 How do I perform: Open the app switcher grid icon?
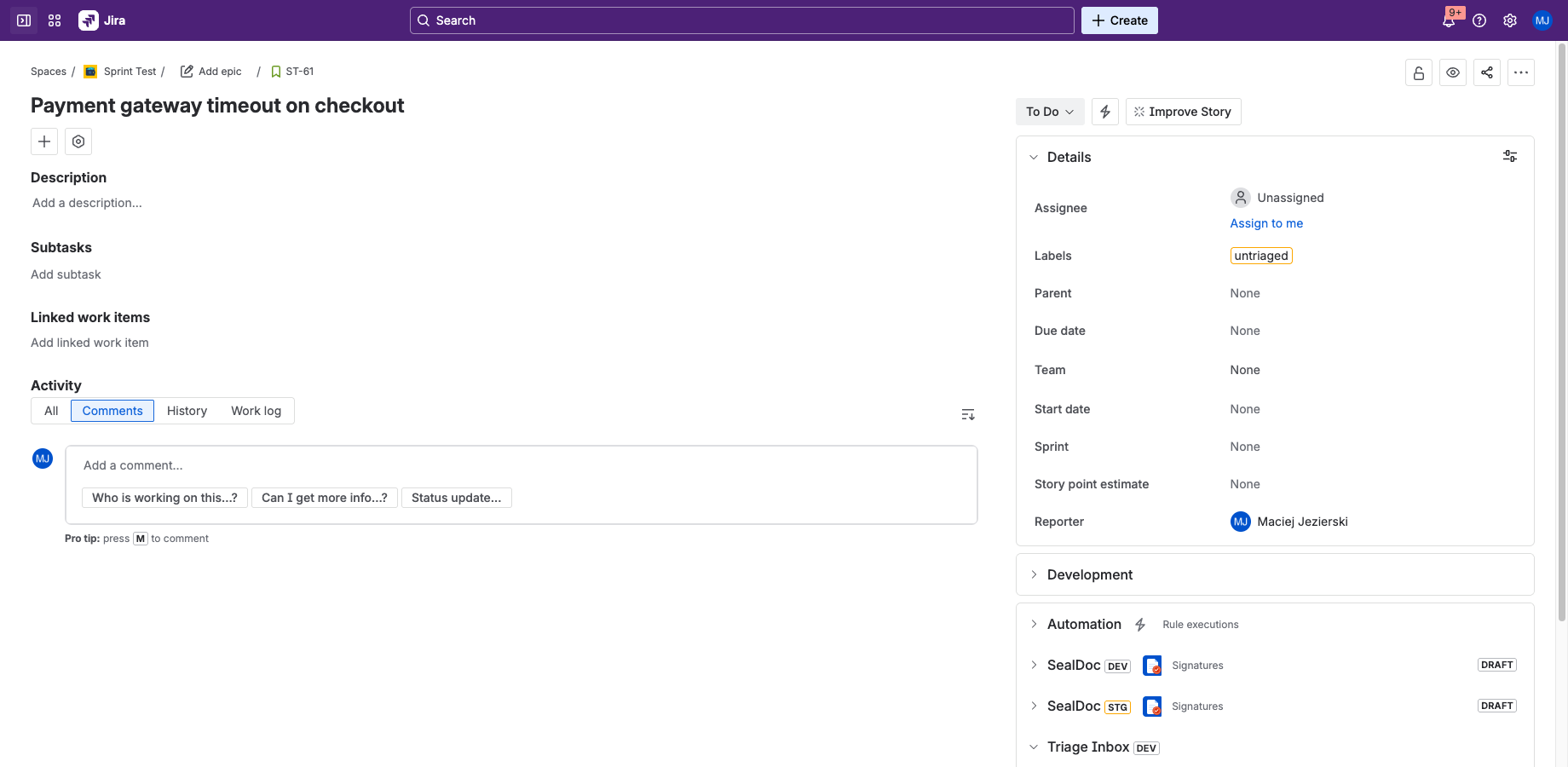[54, 20]
